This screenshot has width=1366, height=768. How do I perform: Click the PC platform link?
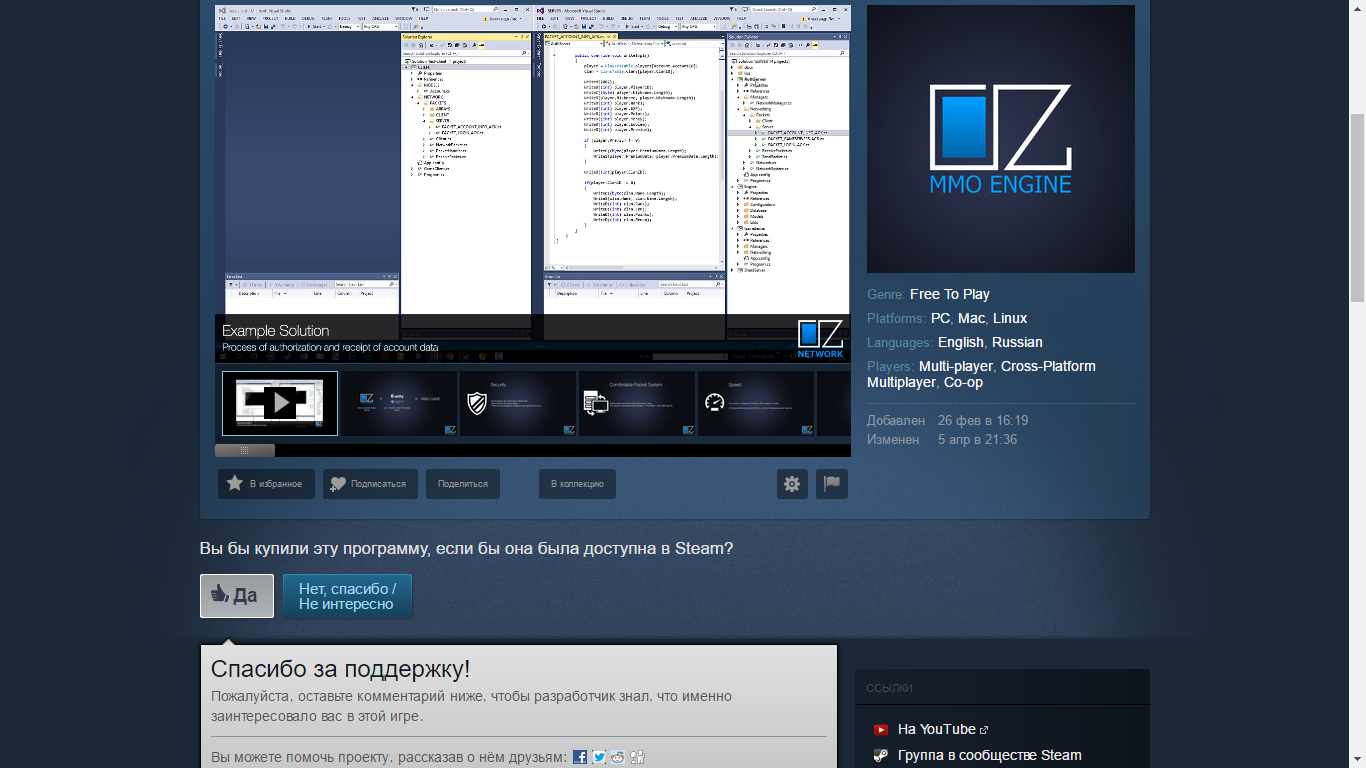(x=940, y=318)
